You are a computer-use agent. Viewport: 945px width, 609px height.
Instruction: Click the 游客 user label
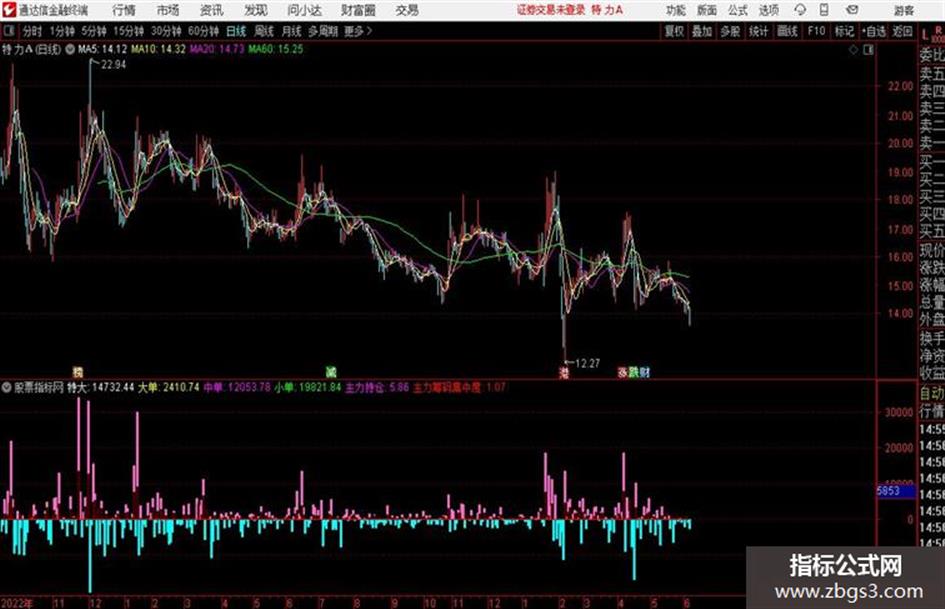[x=903, y=10]
